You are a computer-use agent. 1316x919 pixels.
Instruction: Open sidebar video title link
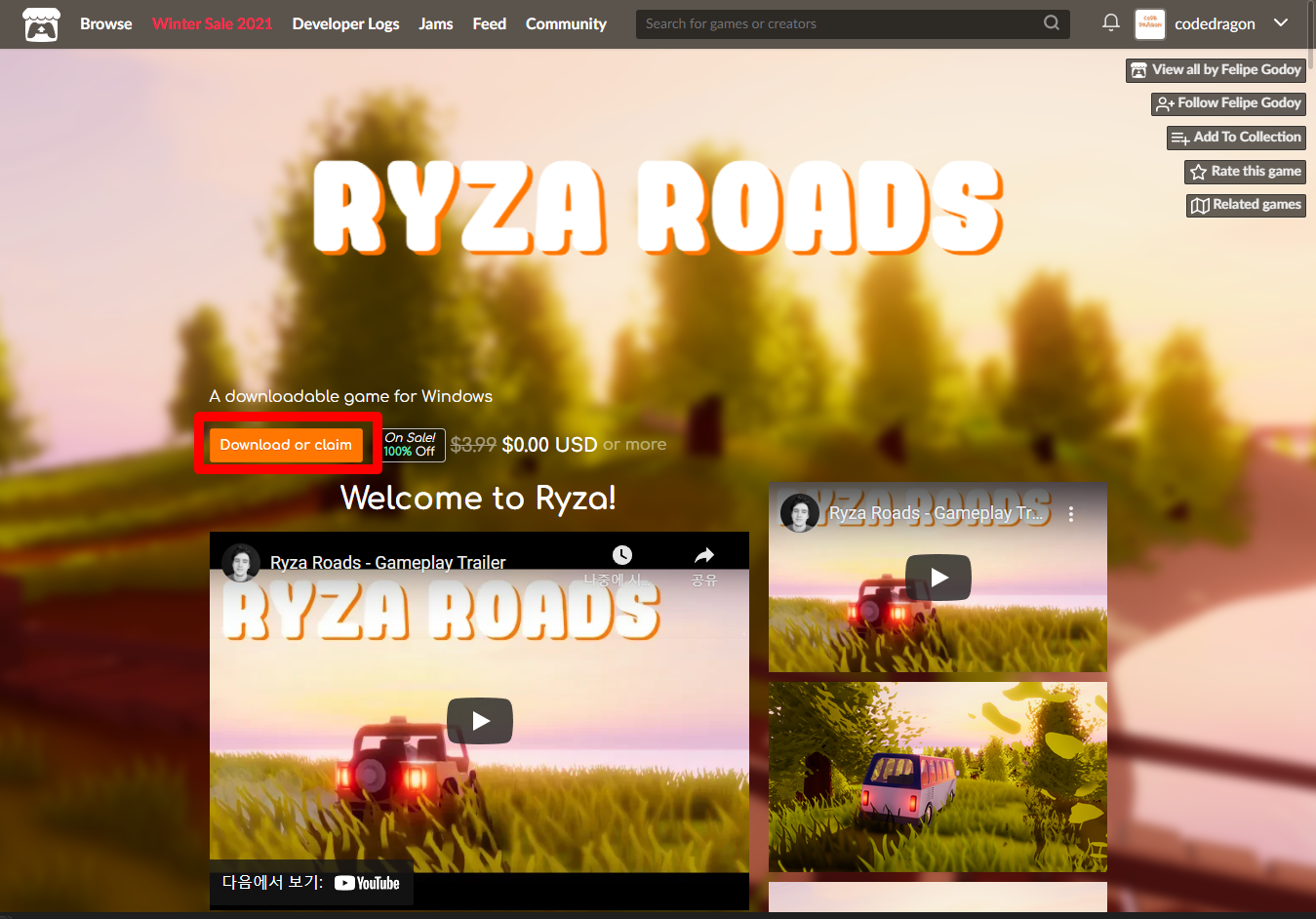click(936, 513)
